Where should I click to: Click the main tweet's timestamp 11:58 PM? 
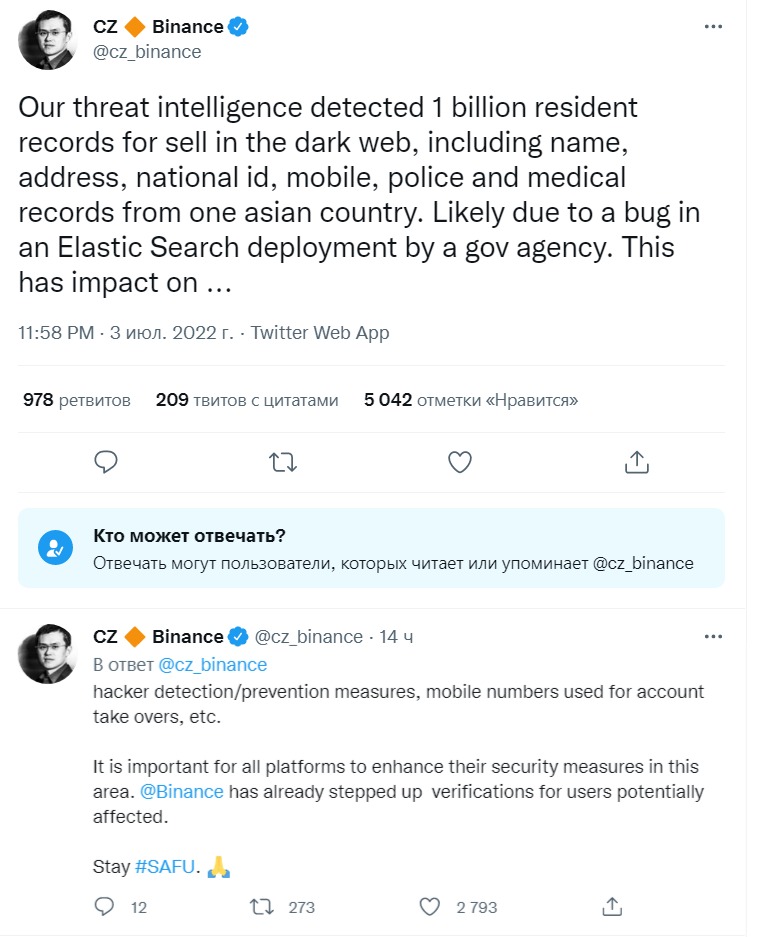click(54, 333)
